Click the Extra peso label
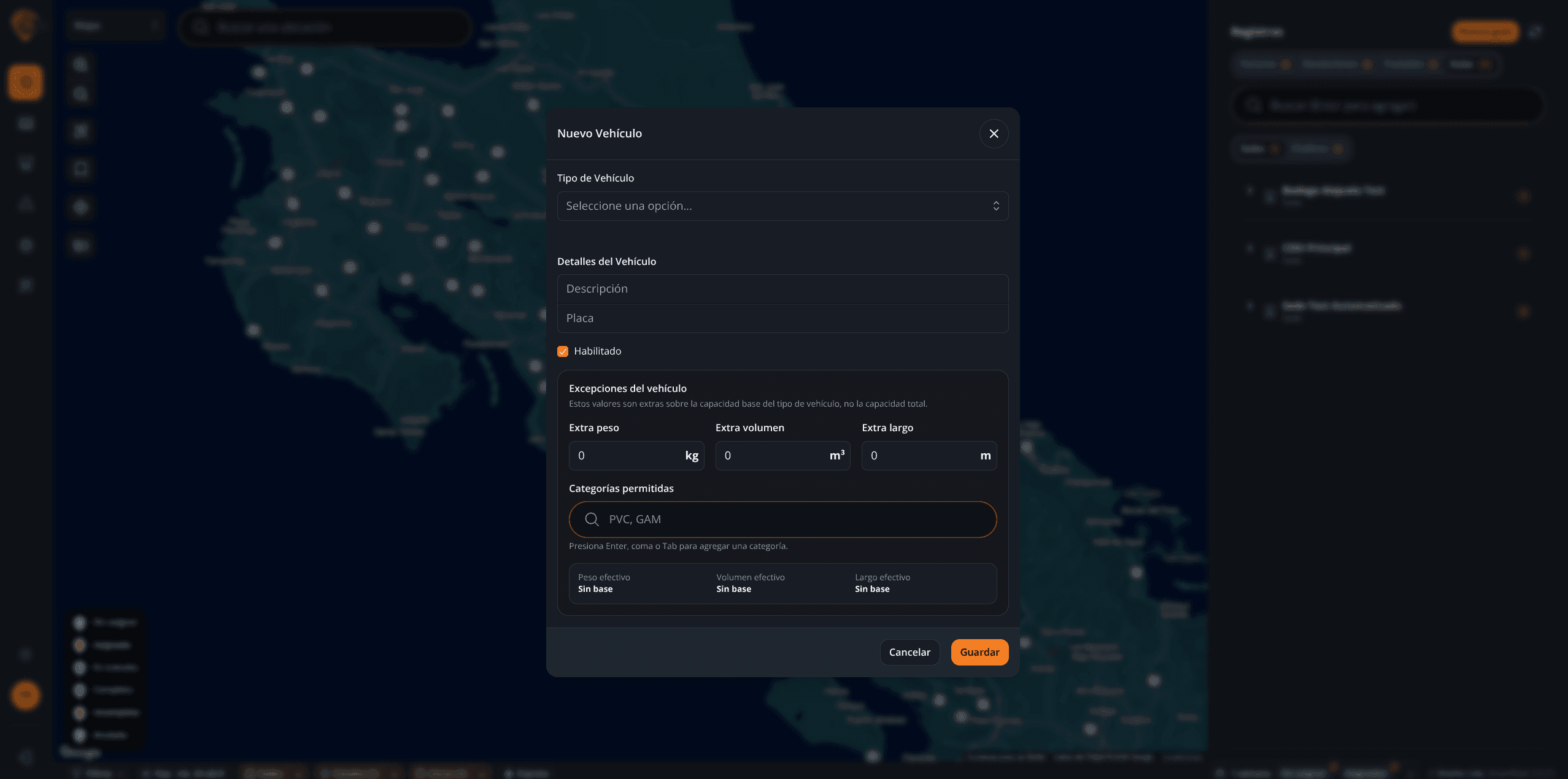Viewport: 1568px width, 779px height. (594, 428)
